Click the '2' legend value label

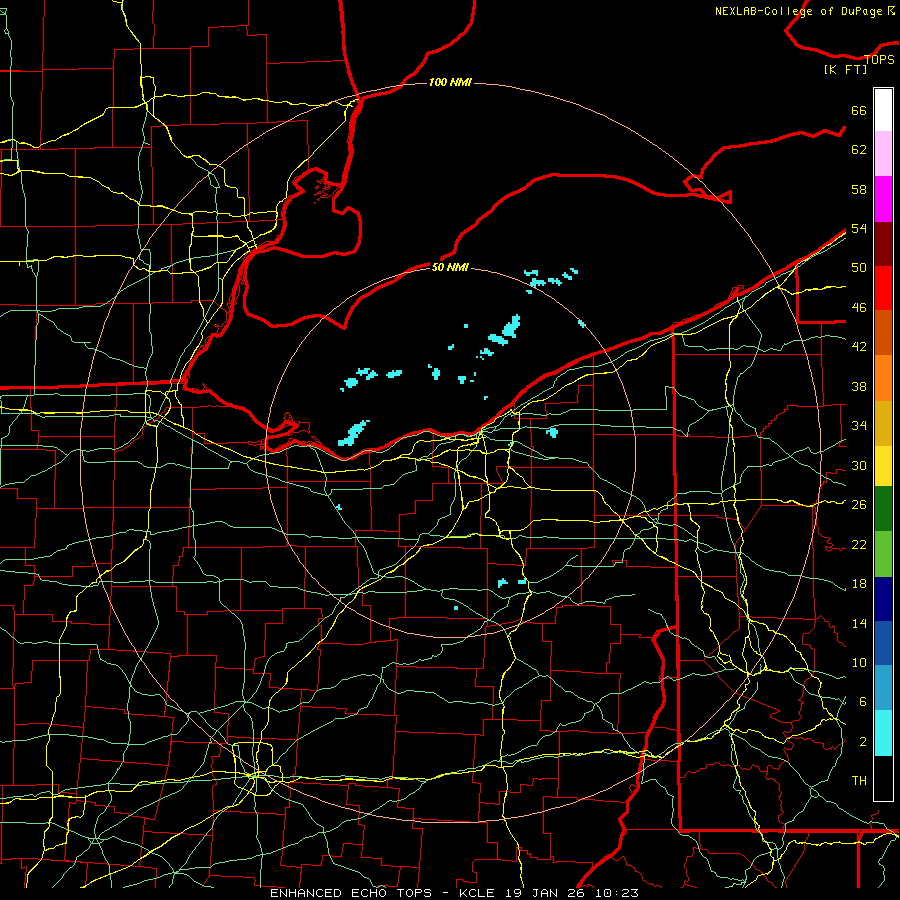click(x=863, y=741)
